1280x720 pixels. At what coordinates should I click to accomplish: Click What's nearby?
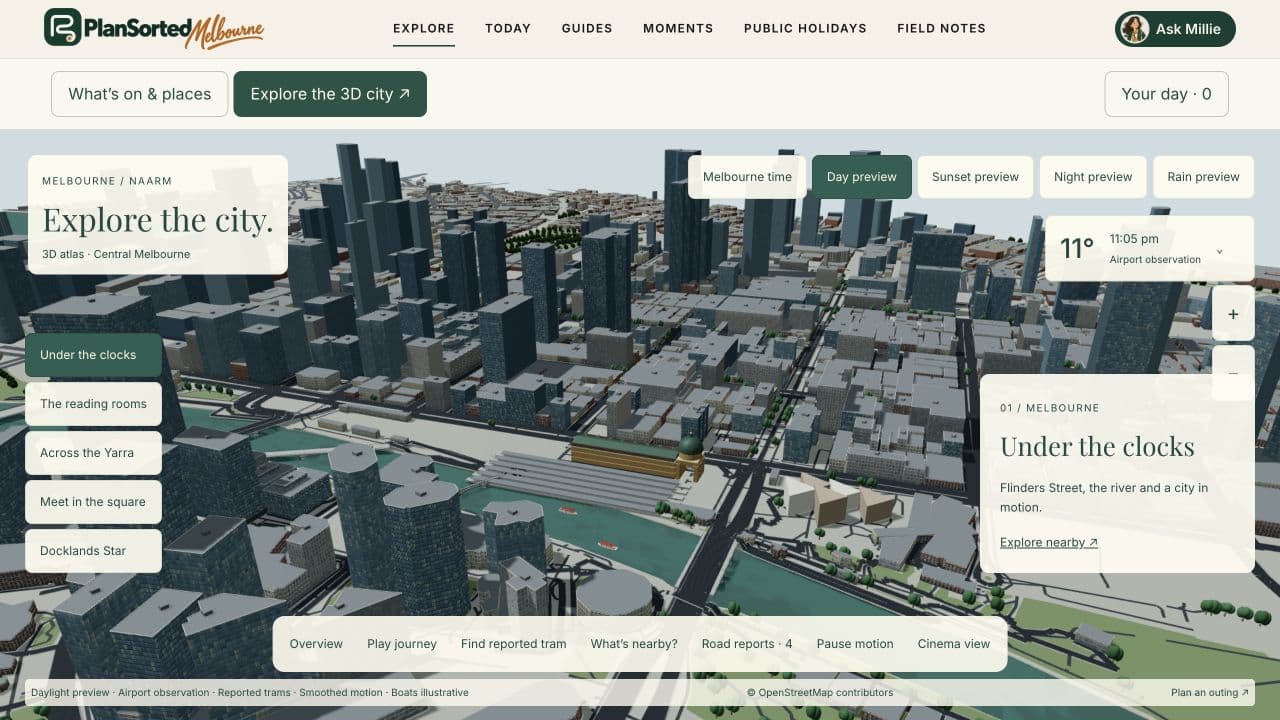634,644
